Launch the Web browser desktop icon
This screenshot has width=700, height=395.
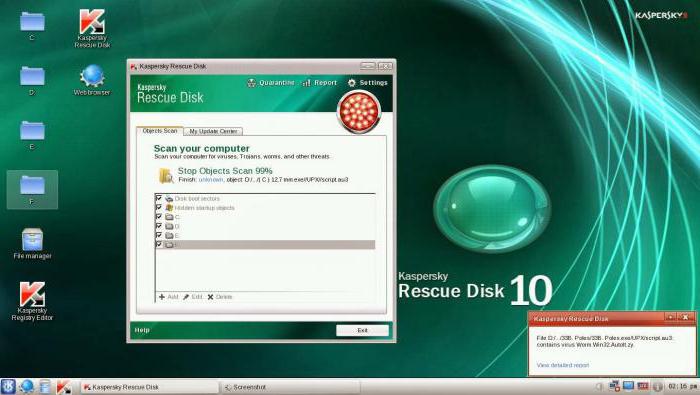coord(92,80)
